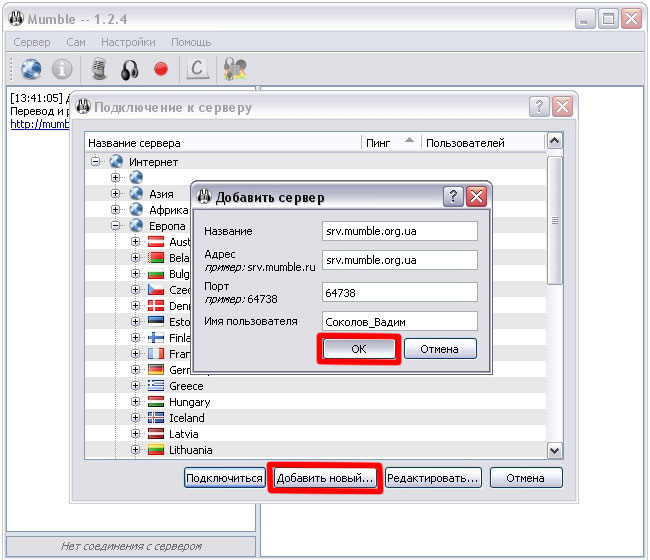
Task: Collapse the Интернет tree node
Action: (x=96, y=162)
